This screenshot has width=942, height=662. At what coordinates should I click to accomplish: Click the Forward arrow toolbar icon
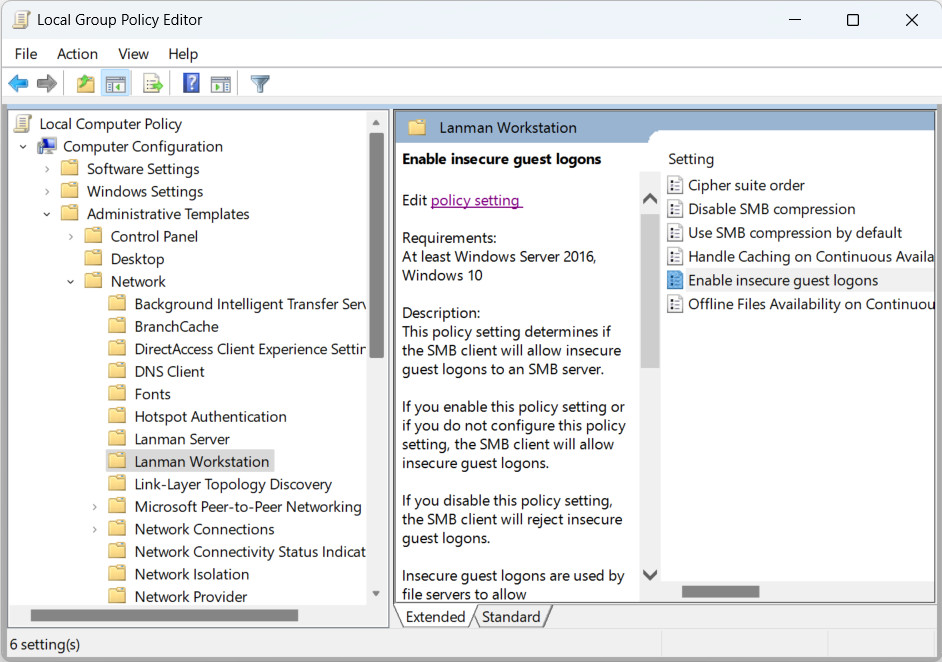[47, 84]
